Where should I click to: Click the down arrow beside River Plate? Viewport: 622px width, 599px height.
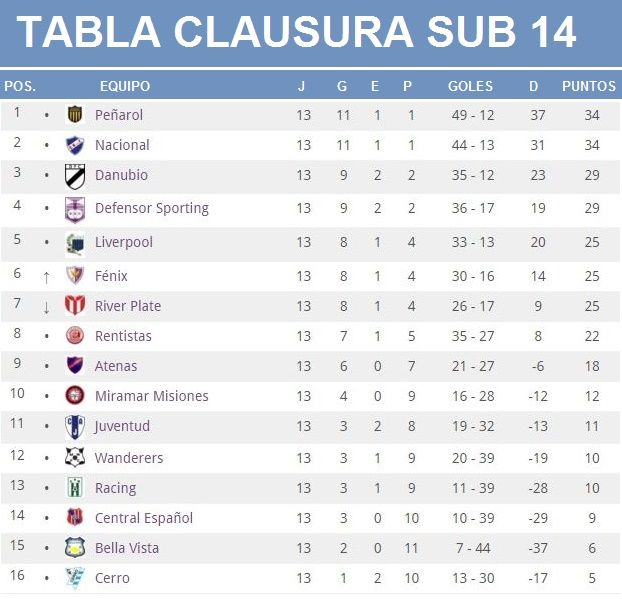tap(46, 307)
